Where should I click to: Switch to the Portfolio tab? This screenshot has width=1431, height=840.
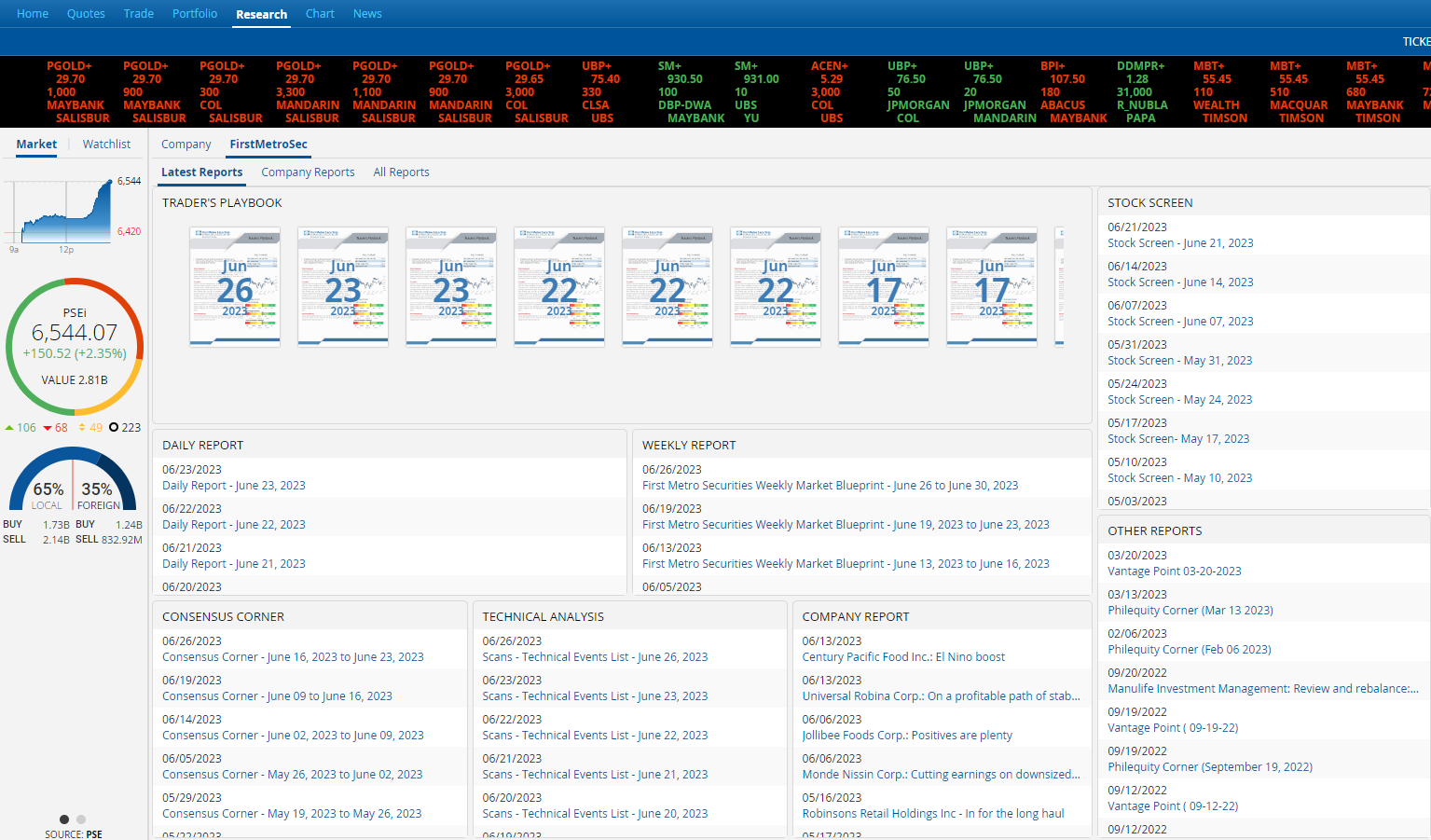pyautogui.click(x=195, y=14)
